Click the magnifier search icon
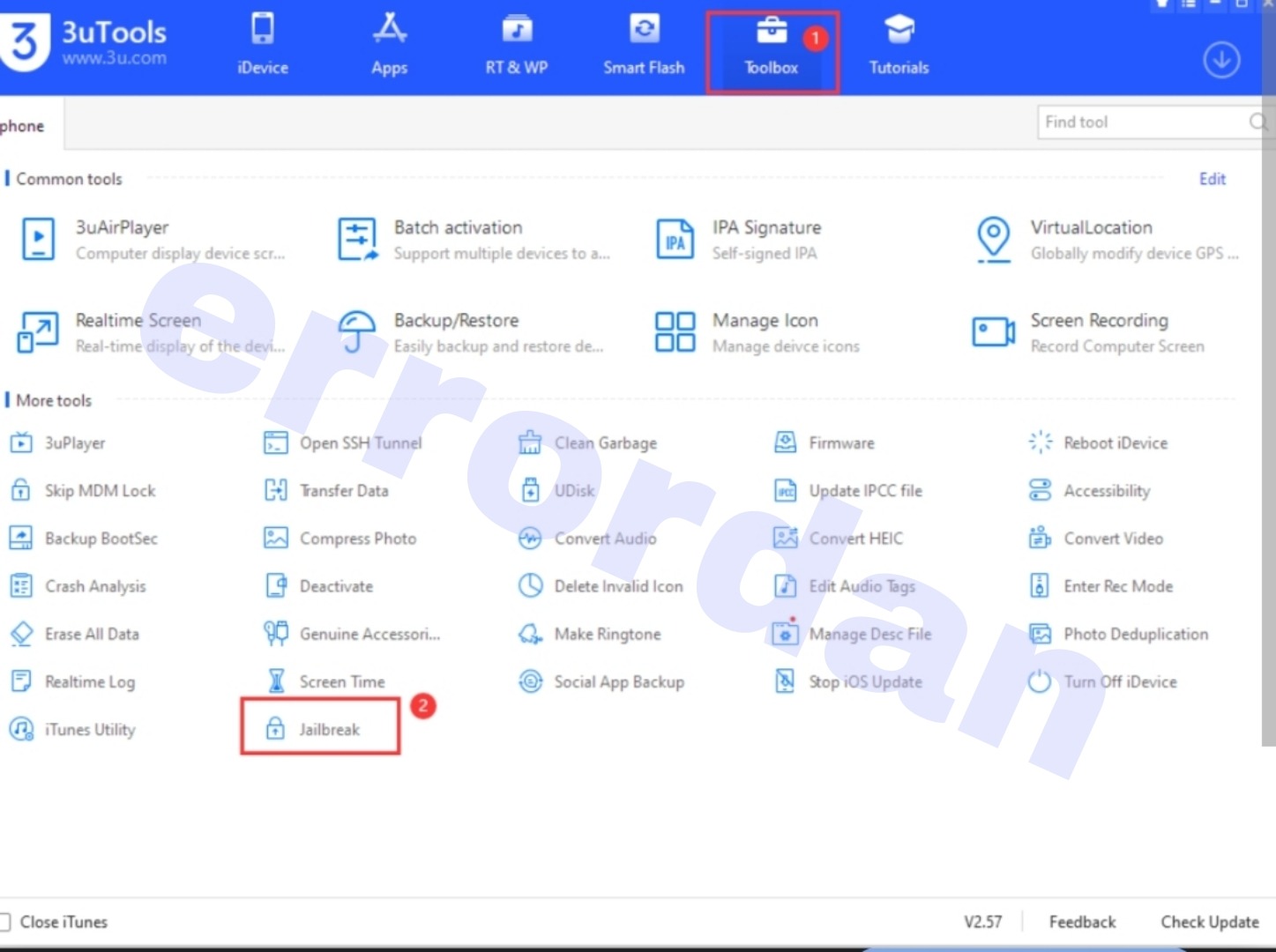Viewport: 1276px width, 952px height. click(1258, 123)
